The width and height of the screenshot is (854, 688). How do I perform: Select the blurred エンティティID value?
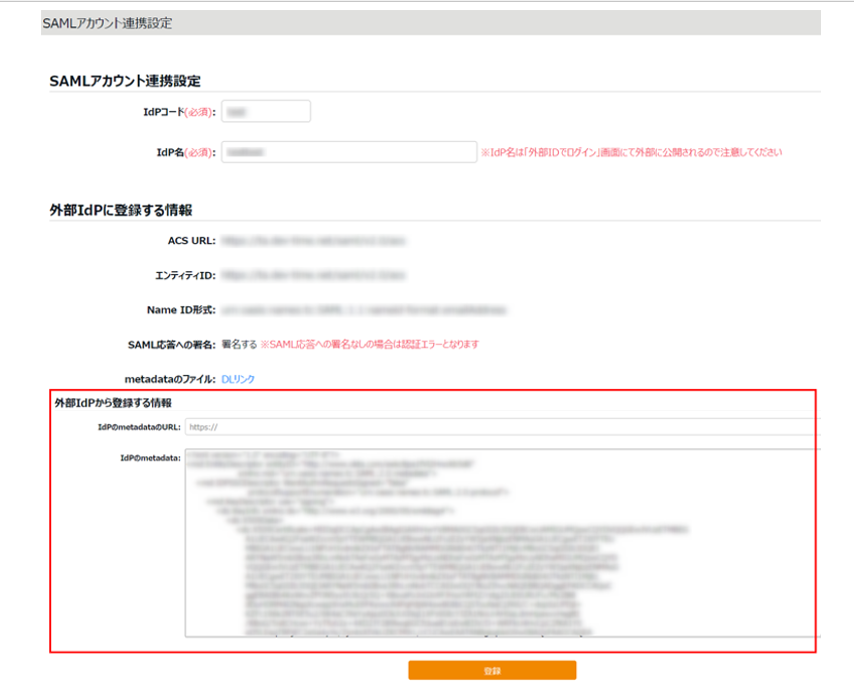click(x=313, y=275)
